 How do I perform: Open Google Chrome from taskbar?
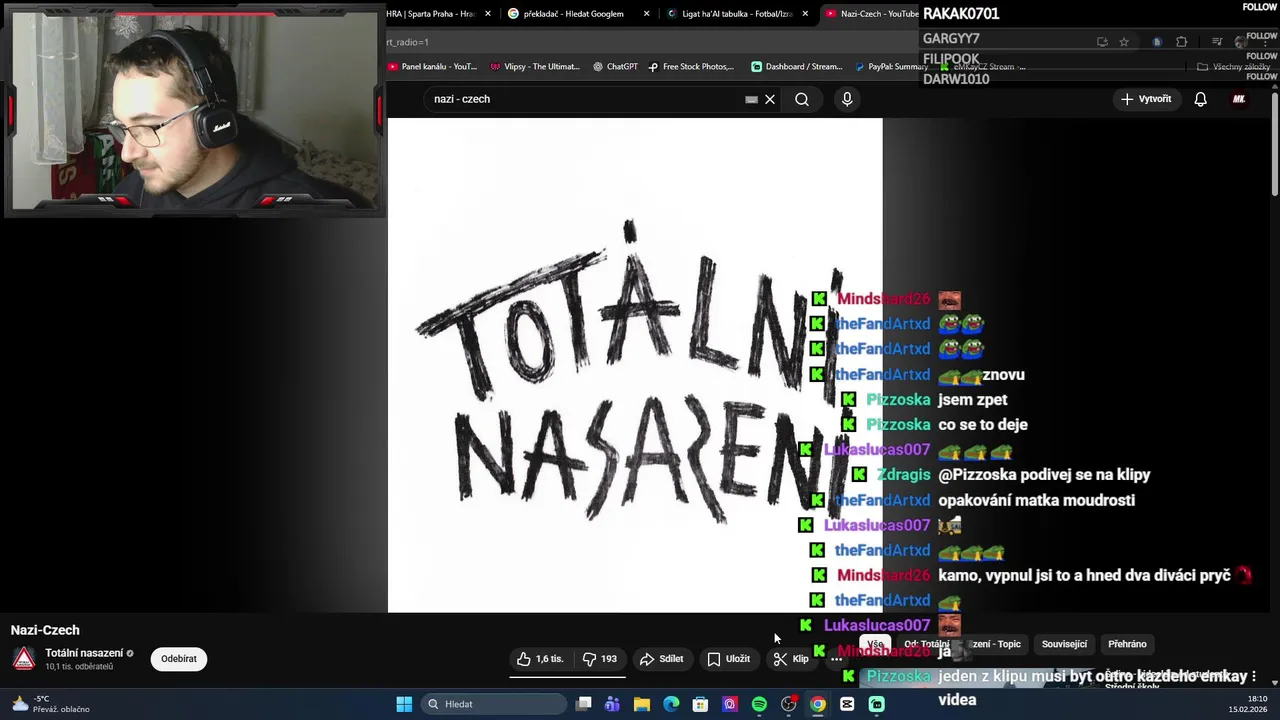click(x=818, y=704)
